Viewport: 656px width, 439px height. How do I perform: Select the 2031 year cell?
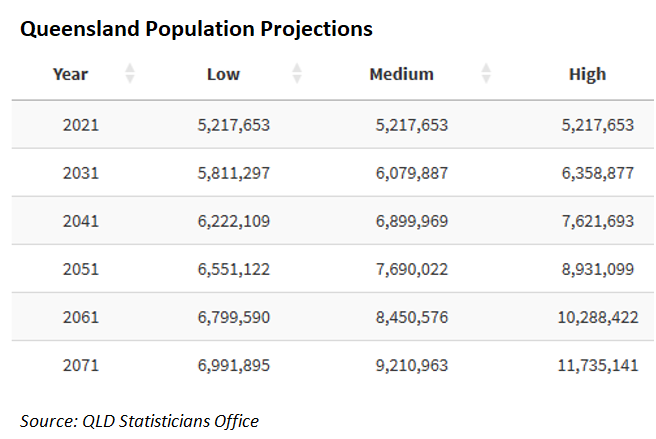click(80, 173)
